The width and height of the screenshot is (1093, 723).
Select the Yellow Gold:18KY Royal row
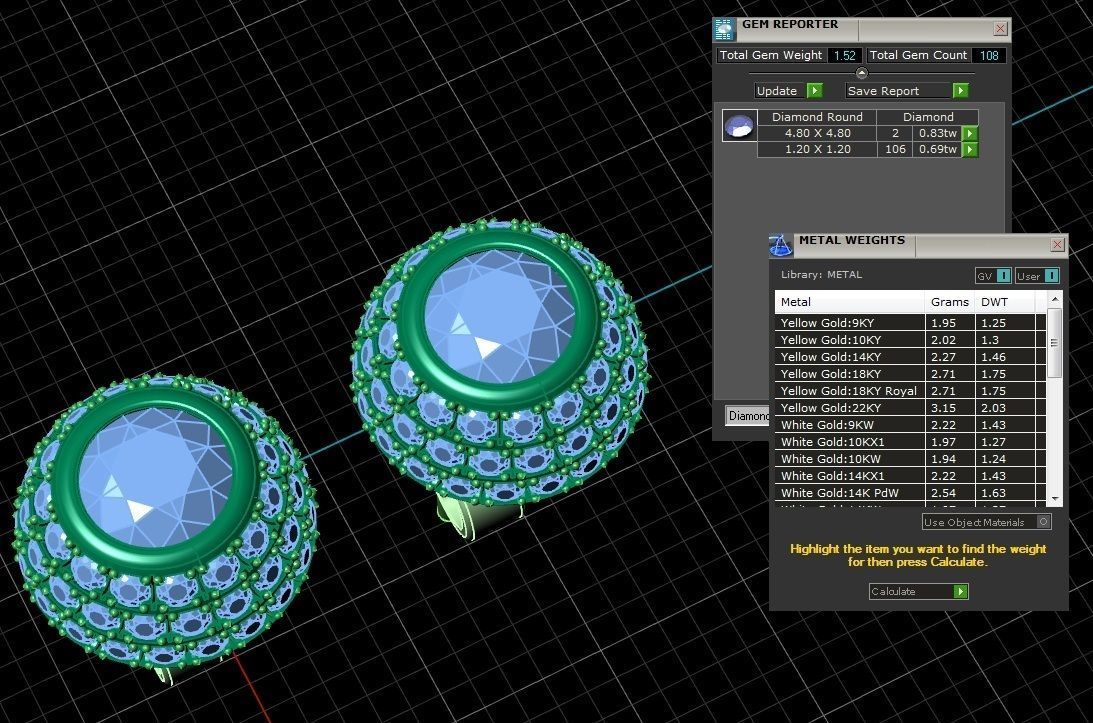(910, 391)
